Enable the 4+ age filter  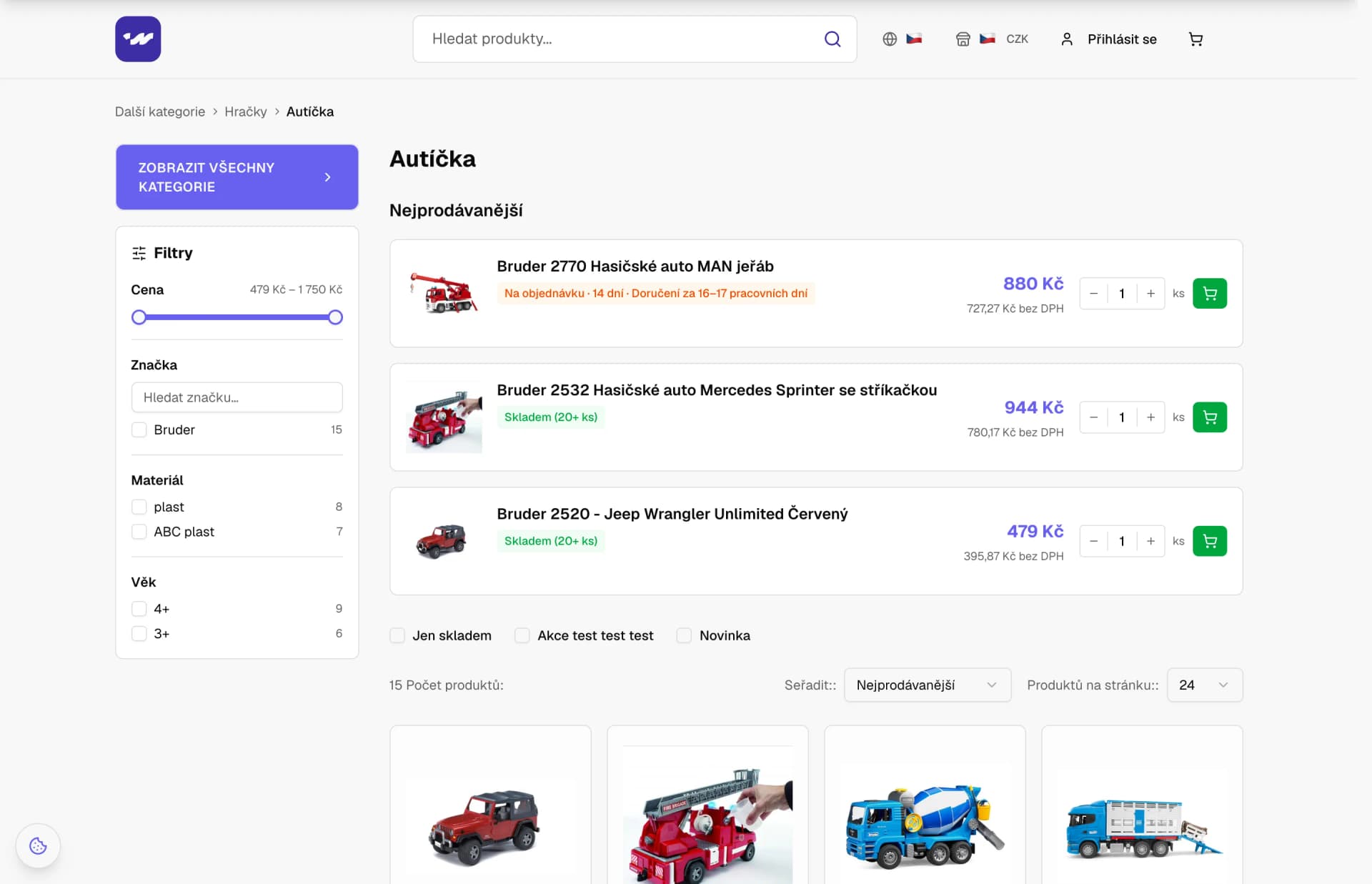click(x=139, y=609)
